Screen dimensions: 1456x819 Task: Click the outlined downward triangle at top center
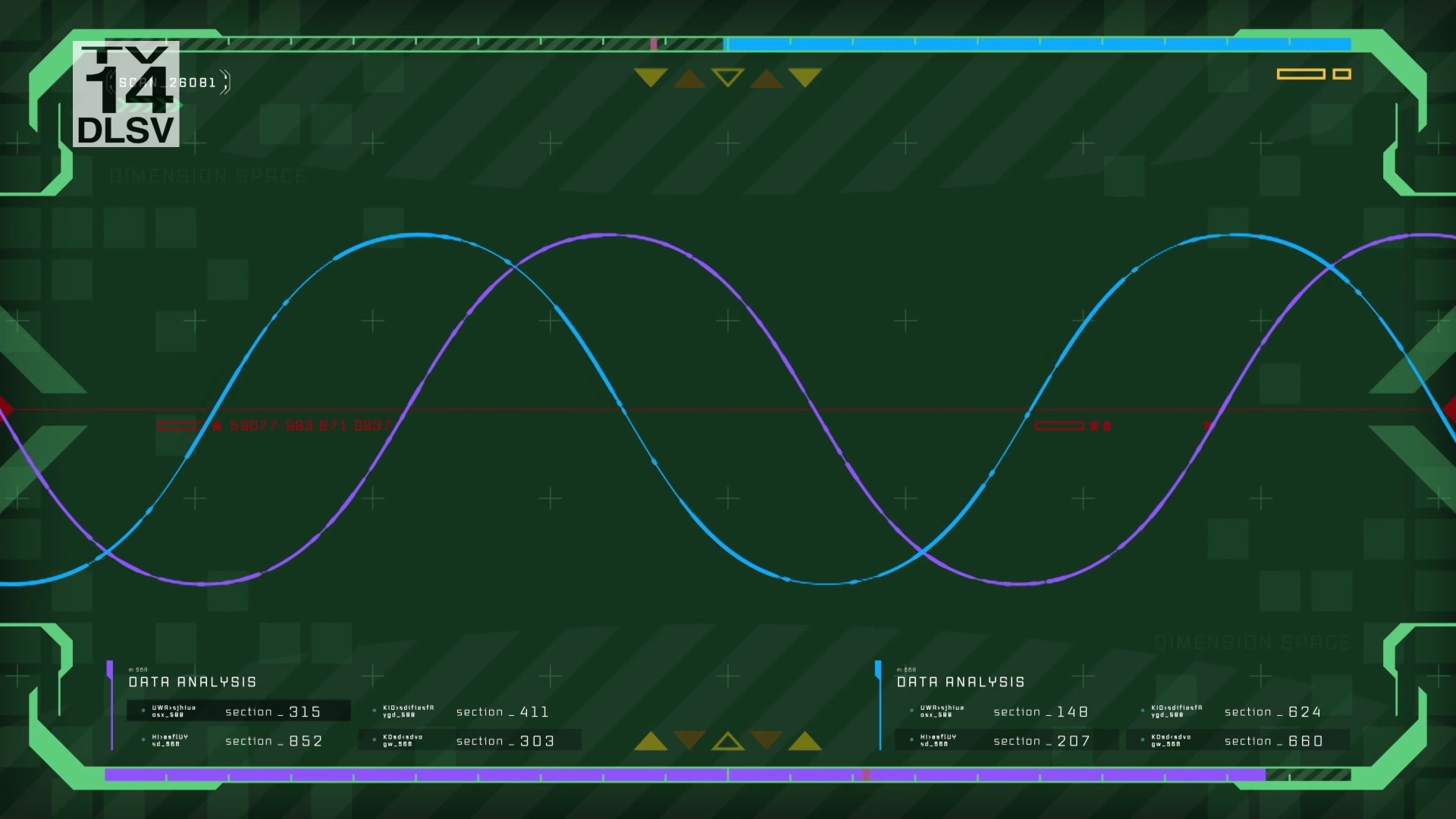(728, 77)
